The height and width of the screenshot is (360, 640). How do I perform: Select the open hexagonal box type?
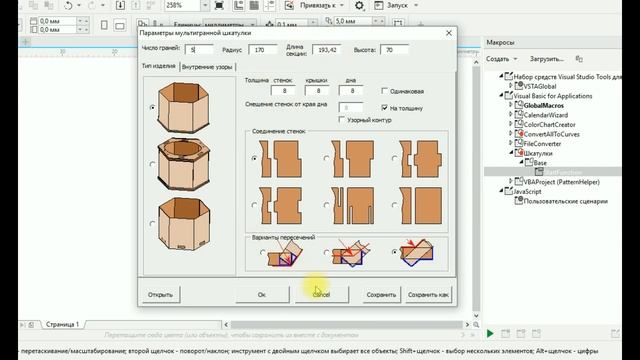[152, 107]
